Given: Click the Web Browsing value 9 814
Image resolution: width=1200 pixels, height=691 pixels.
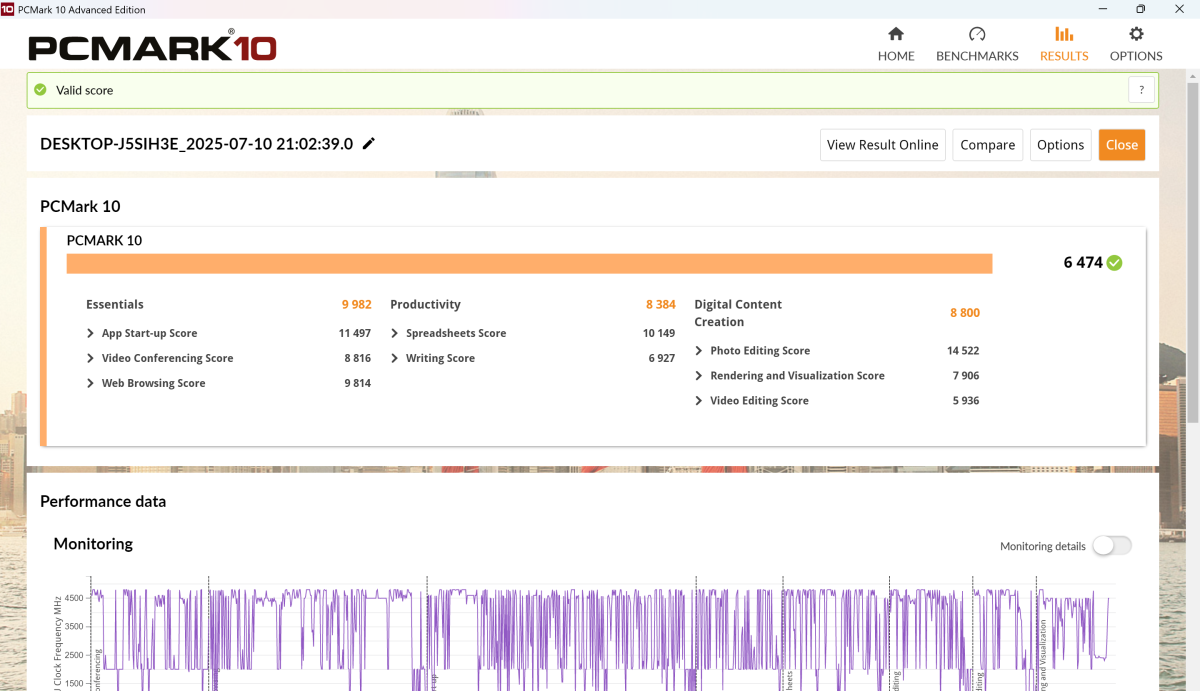Looking at the screenshot, I should click(357, 383).
